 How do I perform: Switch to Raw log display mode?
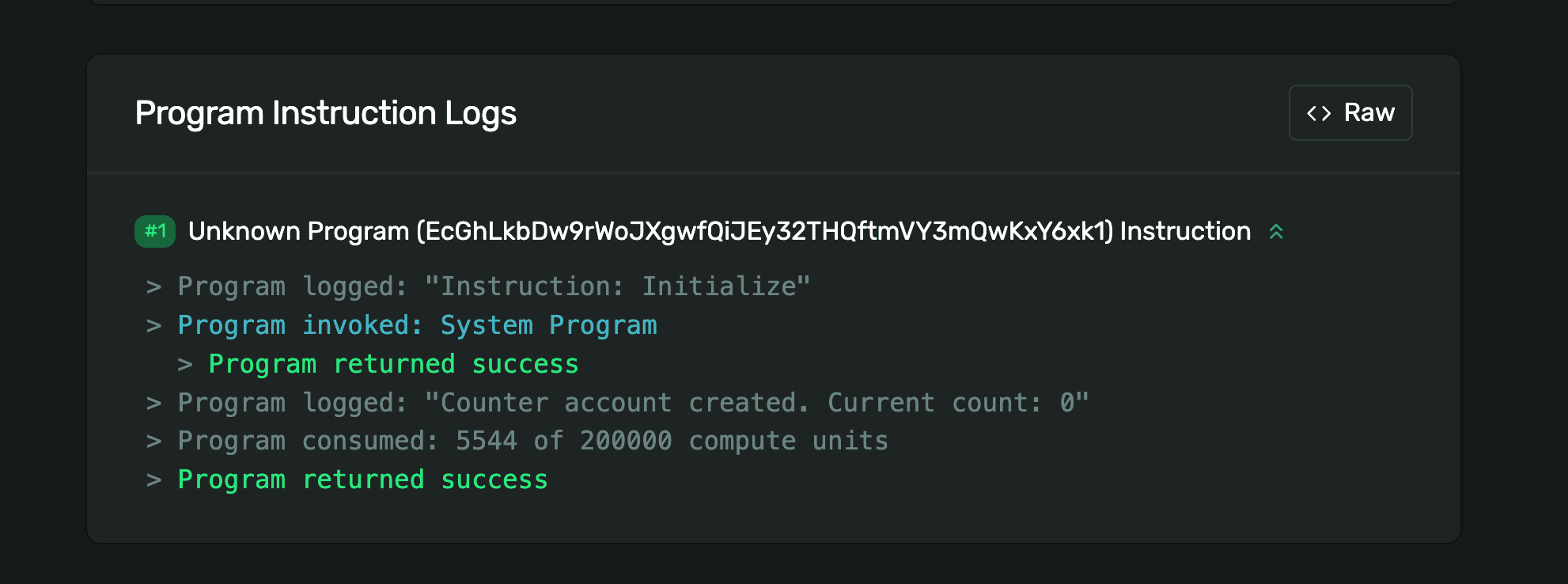1350,112
